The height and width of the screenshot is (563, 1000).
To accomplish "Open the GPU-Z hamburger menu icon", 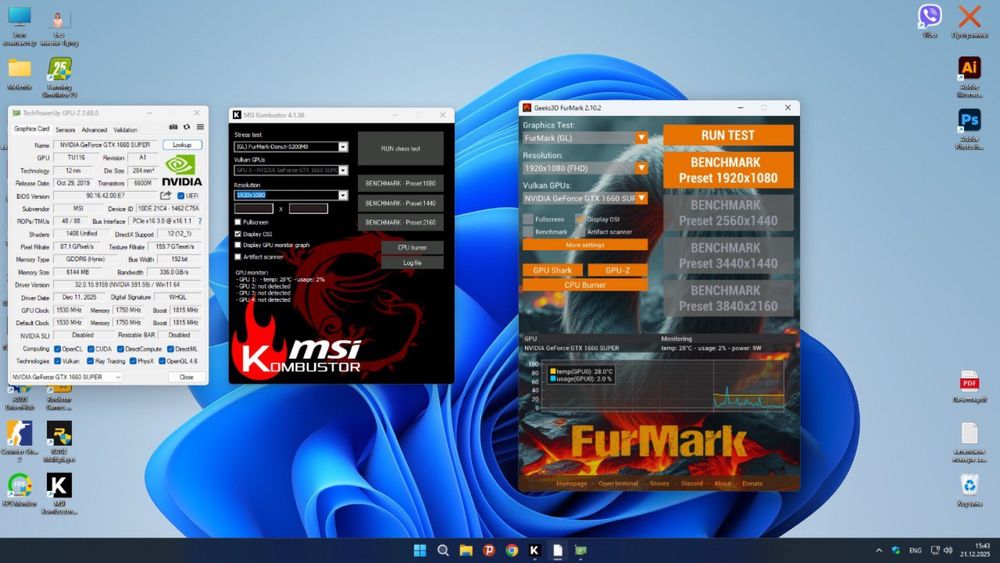I will click(200, 127).
